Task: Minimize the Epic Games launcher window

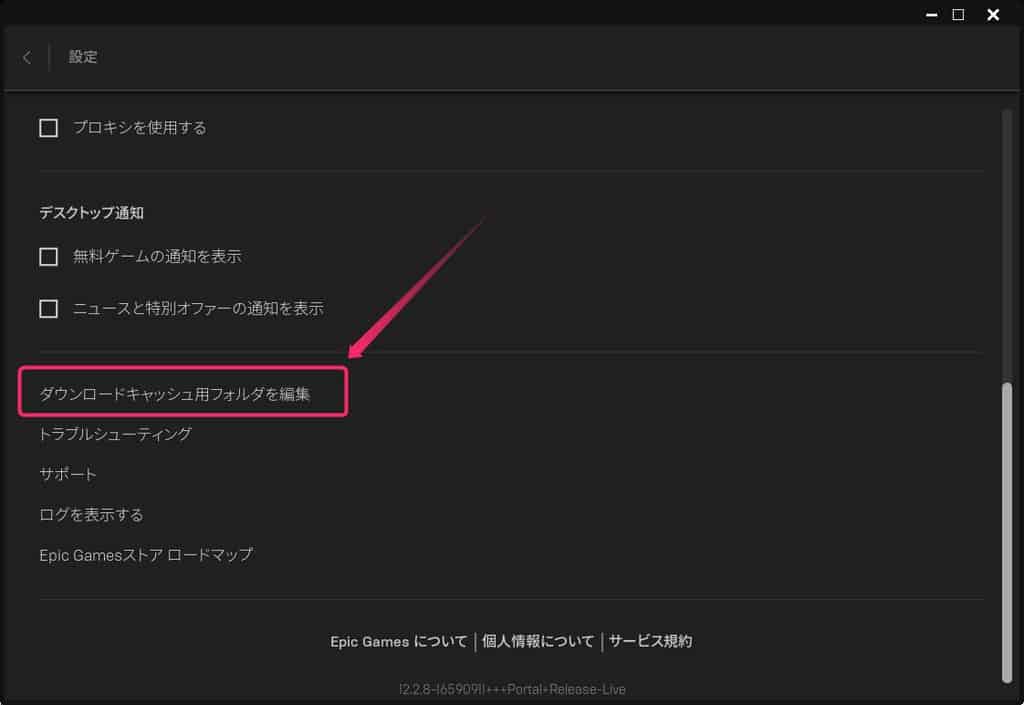Action: coord(932,14)
